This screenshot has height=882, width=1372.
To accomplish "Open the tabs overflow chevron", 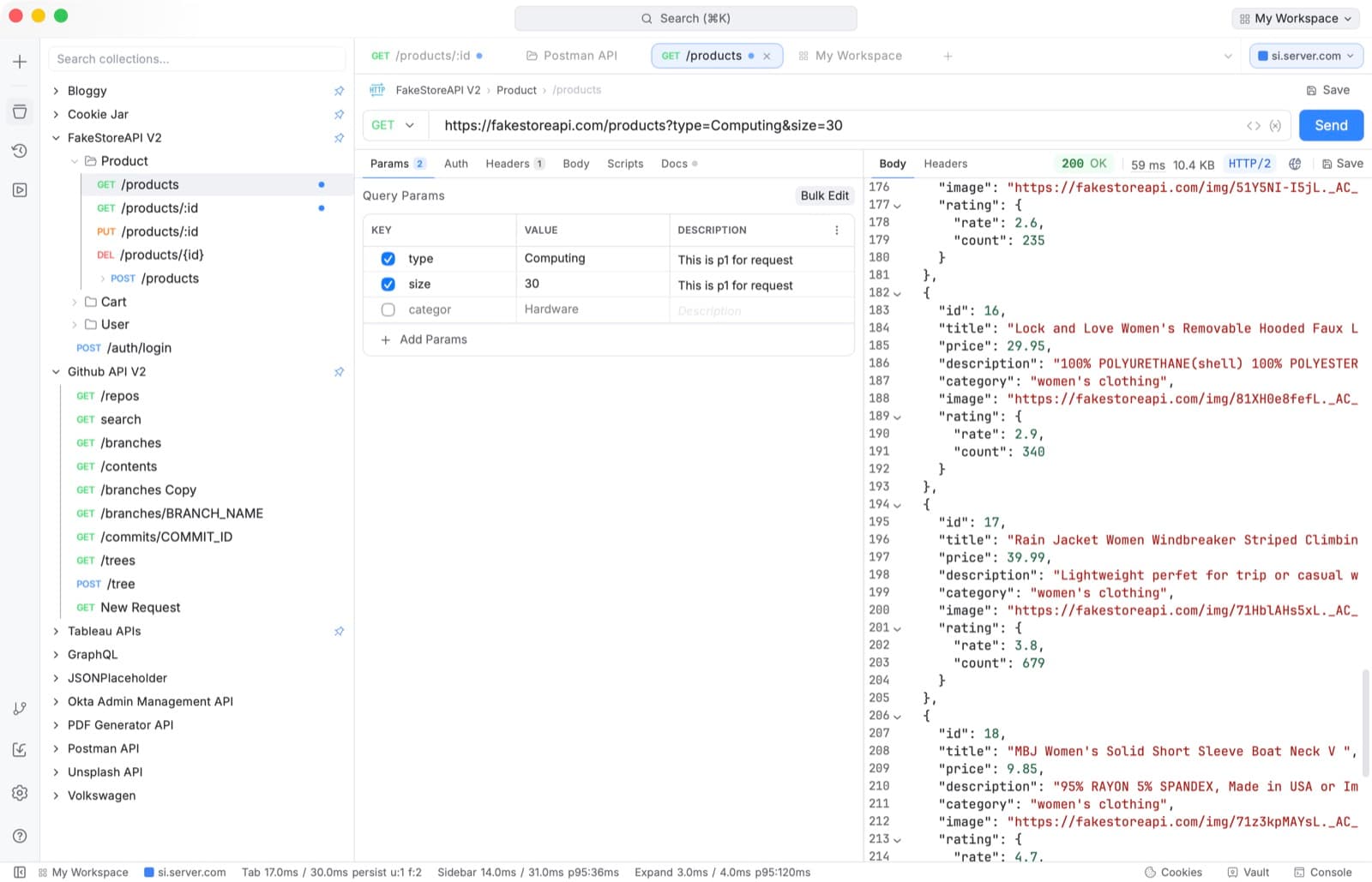I will (1228, 56).
